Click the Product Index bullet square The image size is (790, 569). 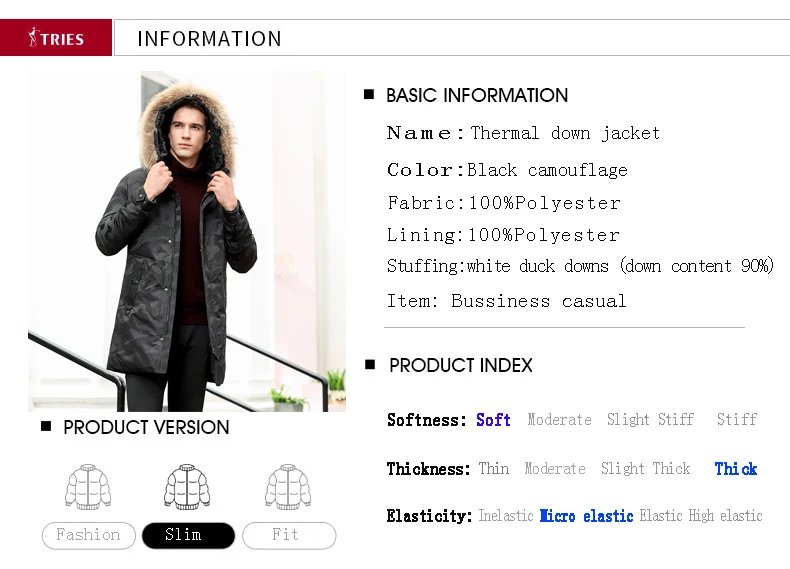[x=370, y=364]
